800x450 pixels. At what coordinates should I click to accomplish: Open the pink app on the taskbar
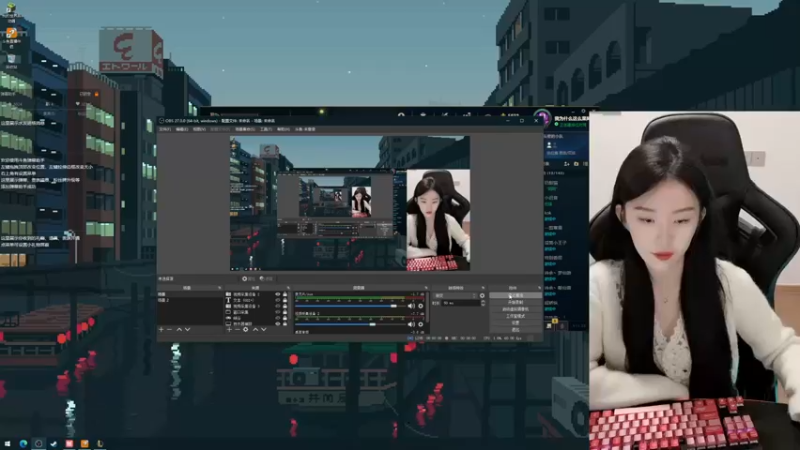click(69, 443)
